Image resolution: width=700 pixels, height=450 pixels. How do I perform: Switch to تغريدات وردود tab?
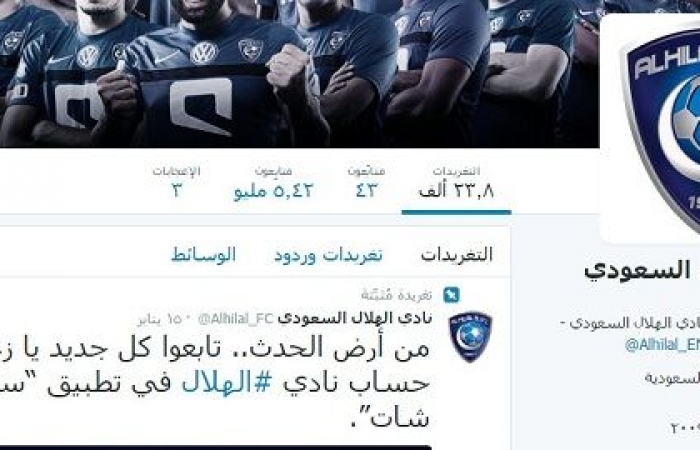(x=328, y=255)
